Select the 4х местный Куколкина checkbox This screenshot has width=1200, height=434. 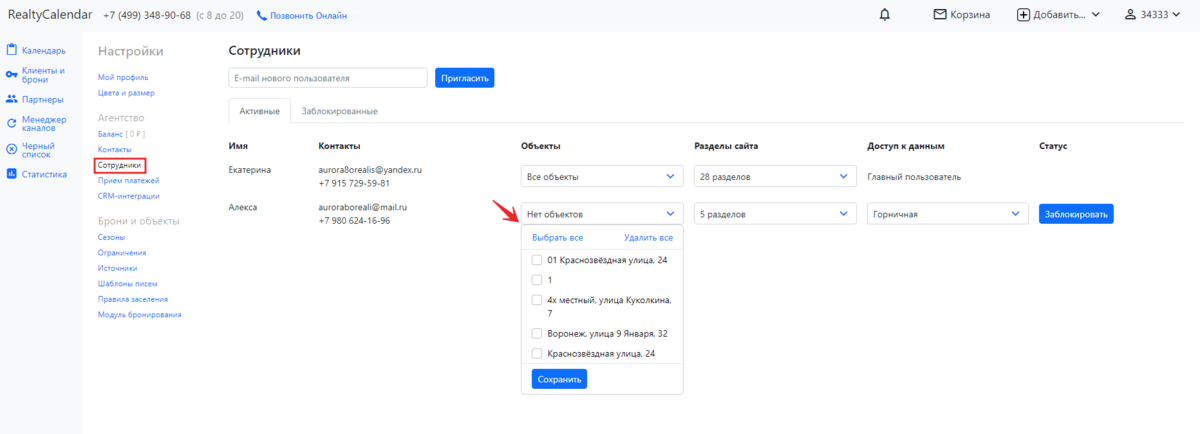coord(537,299)
